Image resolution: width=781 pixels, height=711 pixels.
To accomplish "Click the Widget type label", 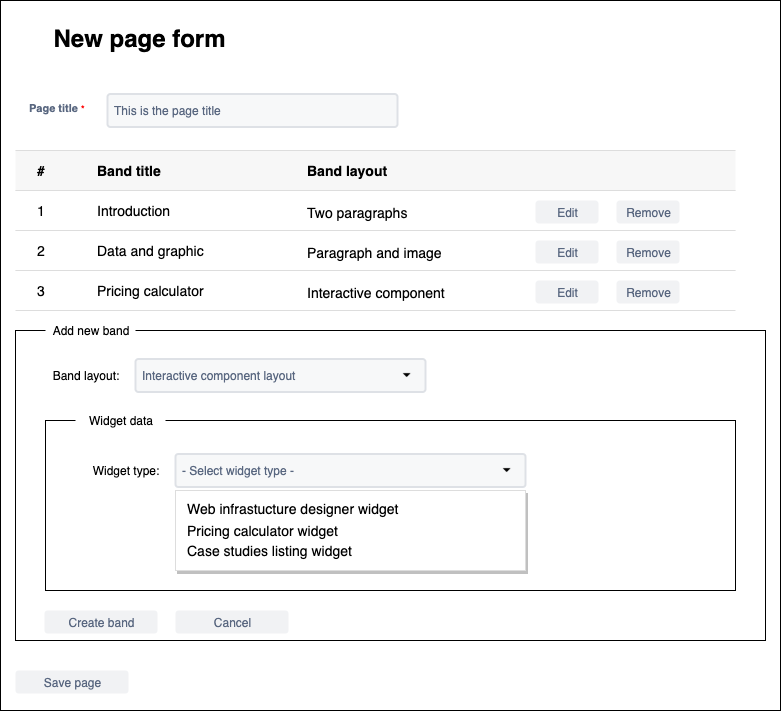I will point(126,471).
